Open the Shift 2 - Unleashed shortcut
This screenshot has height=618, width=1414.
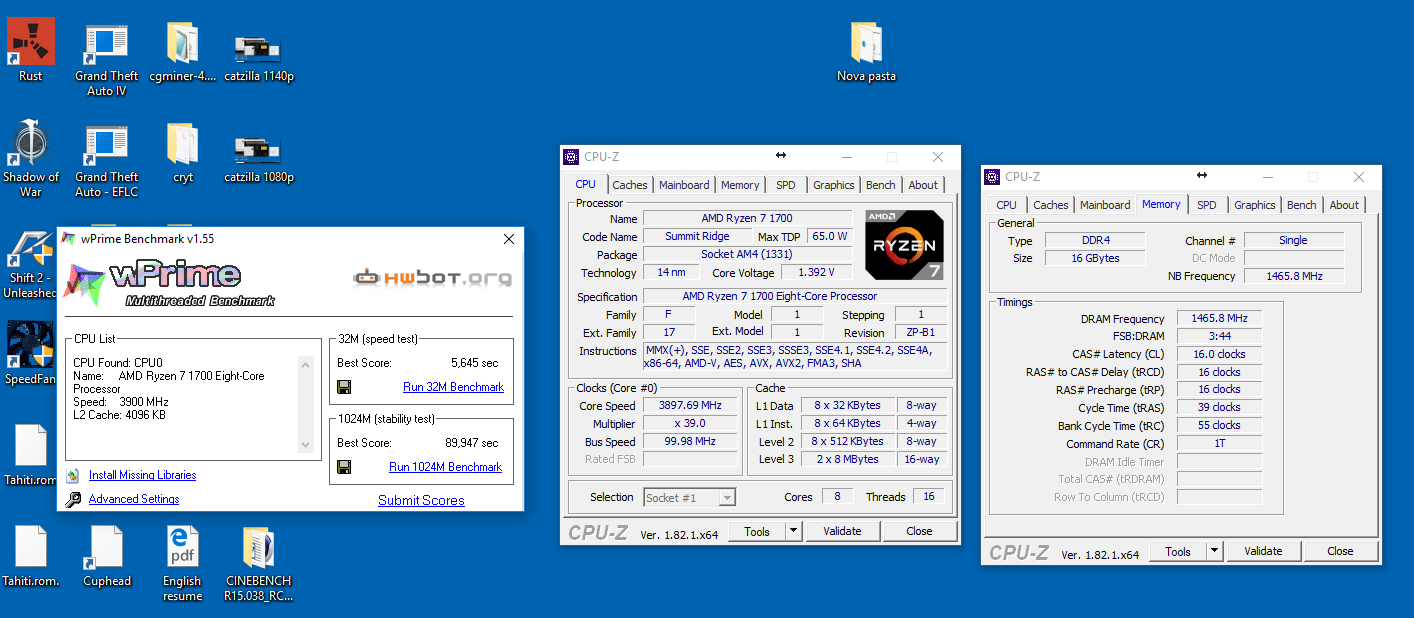(x=28, y=262)
